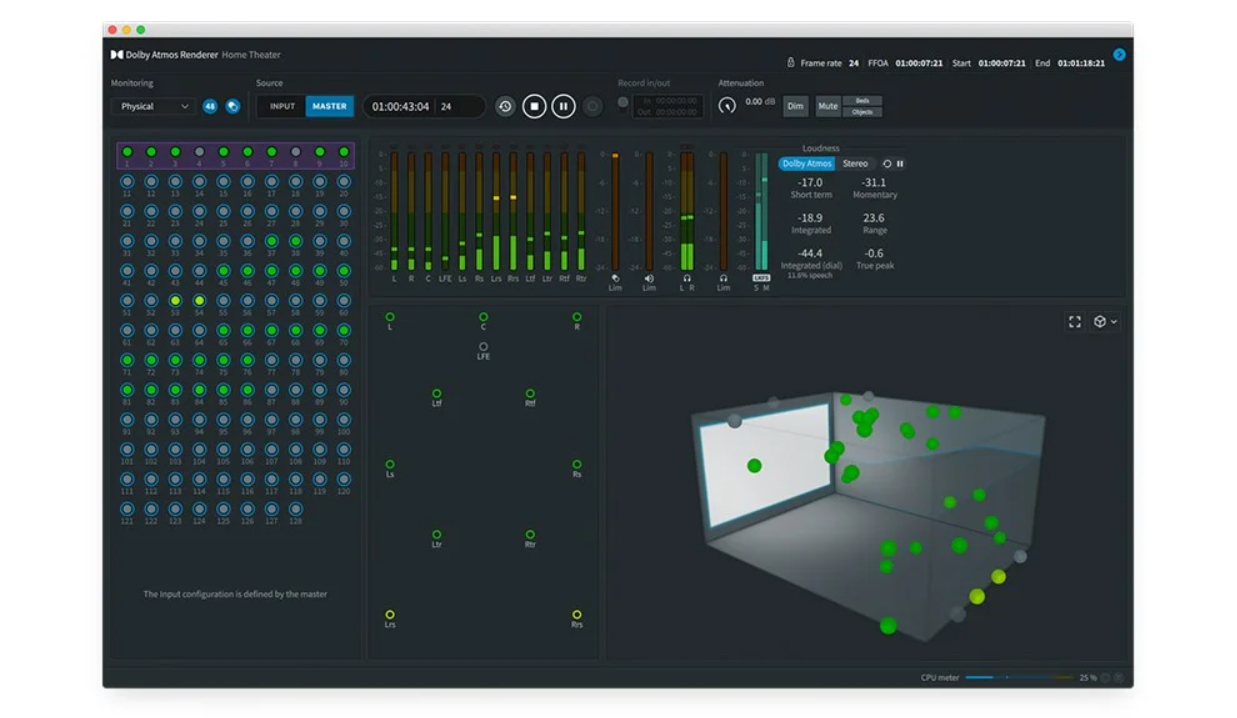Click the lock icon beside Frame rate
The width and height of the screenshot is (1237, 718).
click(x=791, y=62)
